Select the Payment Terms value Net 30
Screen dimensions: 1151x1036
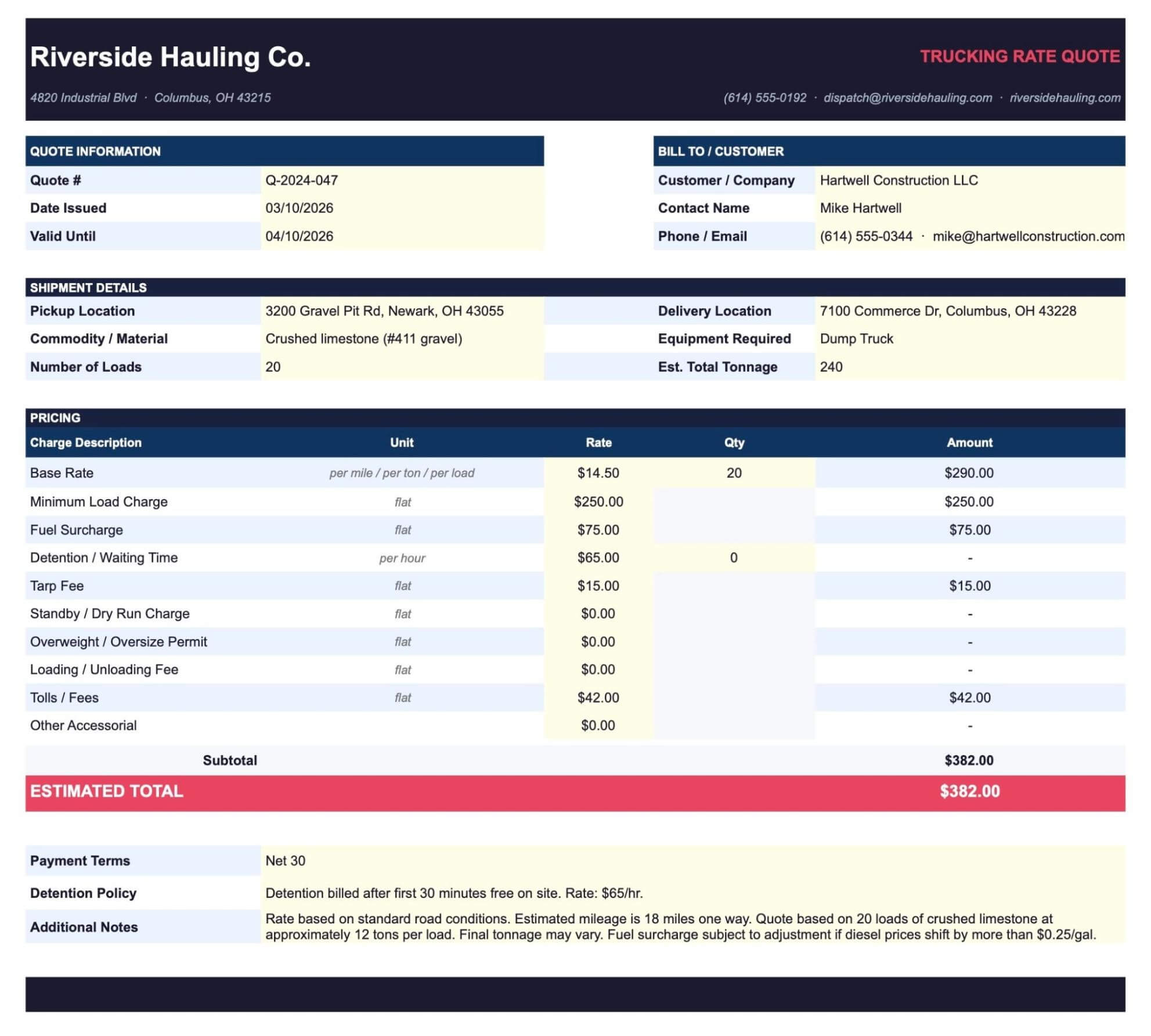pyautogui.click(x=285, y=861)
